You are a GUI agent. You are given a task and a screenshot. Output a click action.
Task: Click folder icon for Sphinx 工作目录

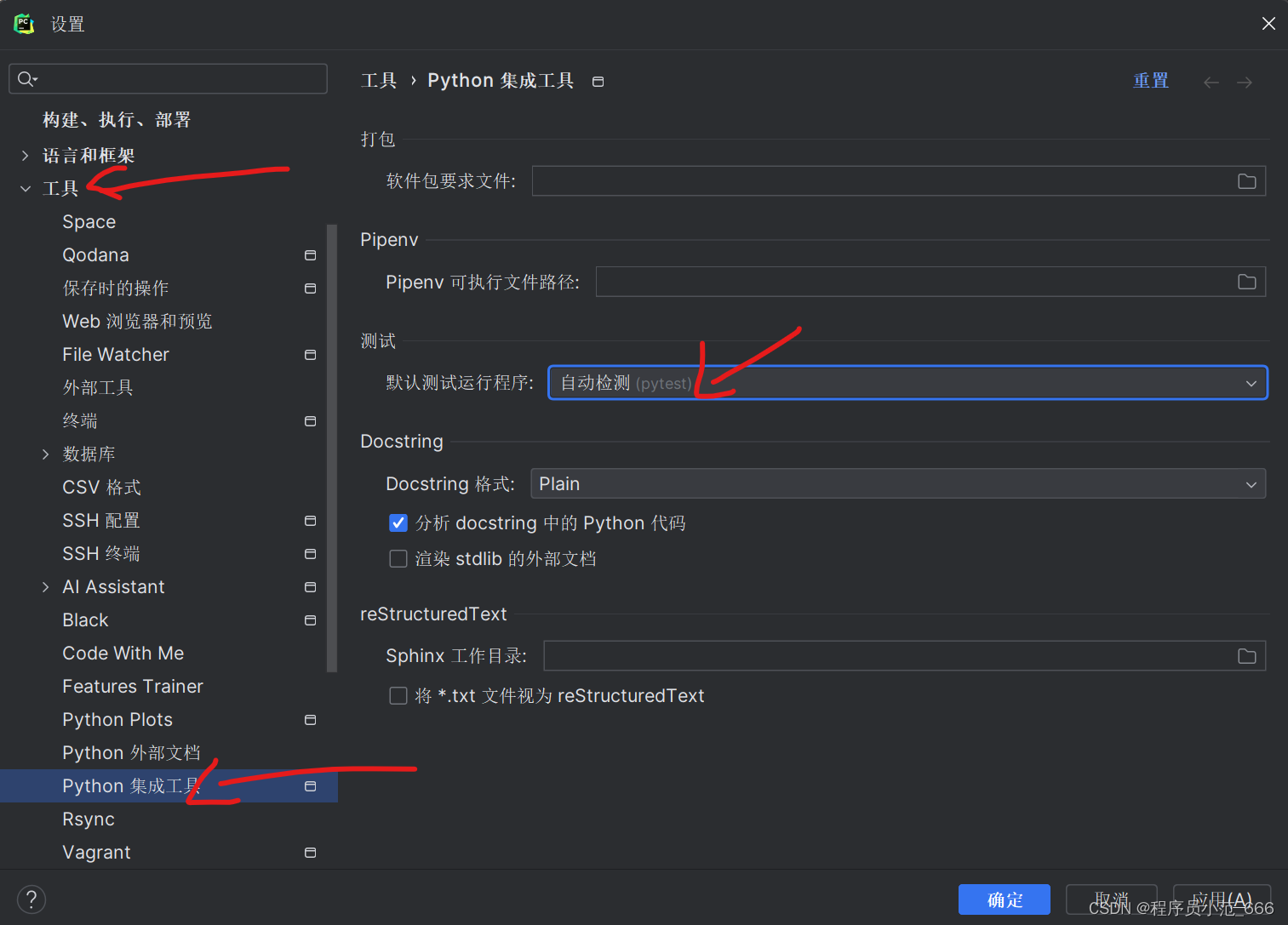click(x=1246, y=656)
